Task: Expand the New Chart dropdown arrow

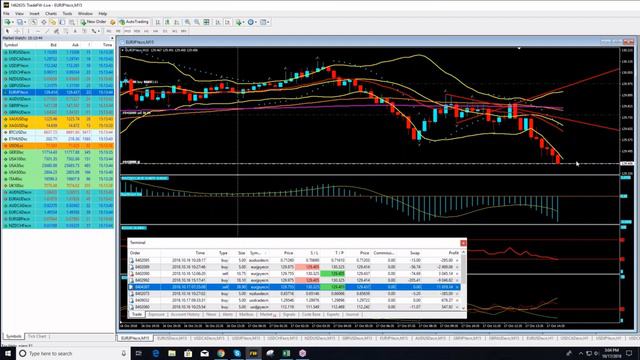Action: pyautogui.click(x=13, y=22)
